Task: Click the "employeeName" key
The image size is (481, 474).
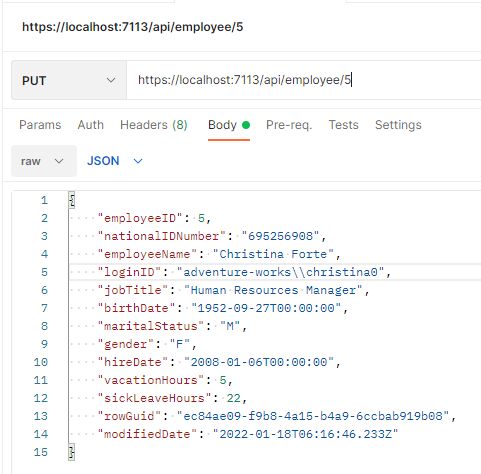Action: click(147, 254)
